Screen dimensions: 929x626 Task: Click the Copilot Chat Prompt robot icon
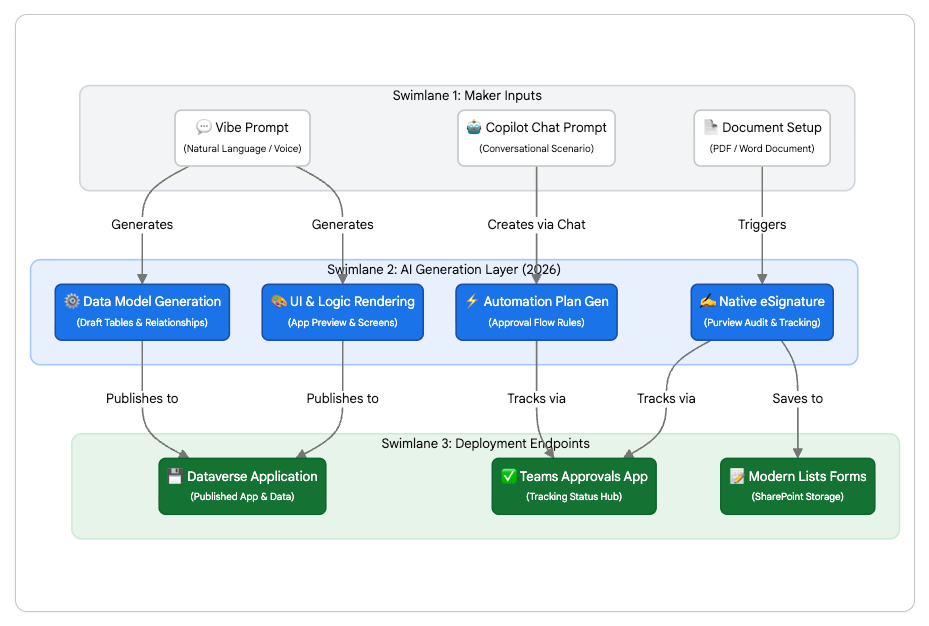coord(474,128)
